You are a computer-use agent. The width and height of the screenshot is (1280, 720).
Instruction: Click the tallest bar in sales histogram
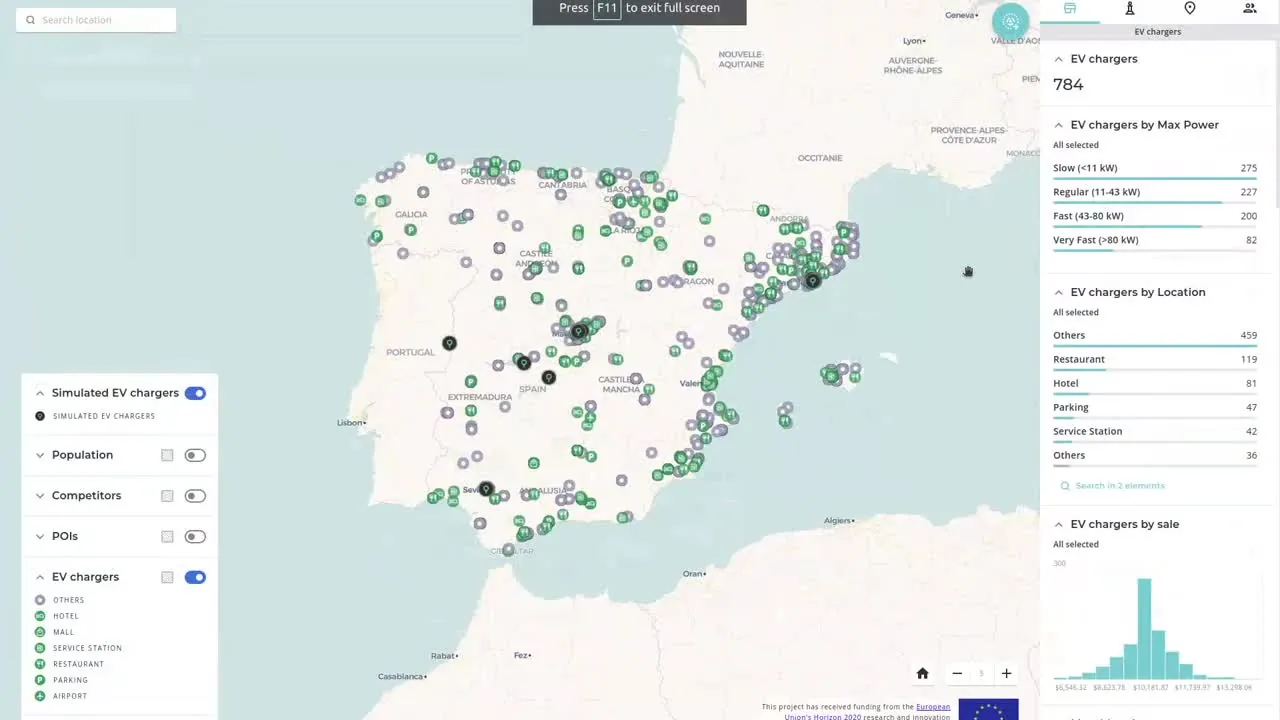pos(1144,628)
